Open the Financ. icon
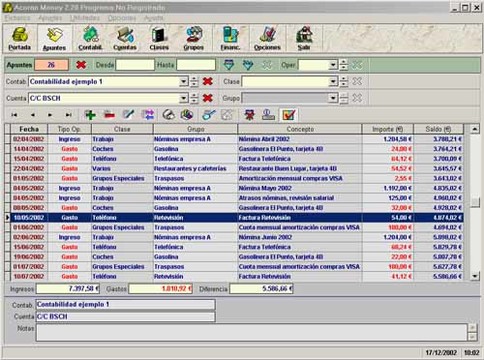The width and height of the screenshot is (484, 360). pyautogui.click(x=231, y=39)
